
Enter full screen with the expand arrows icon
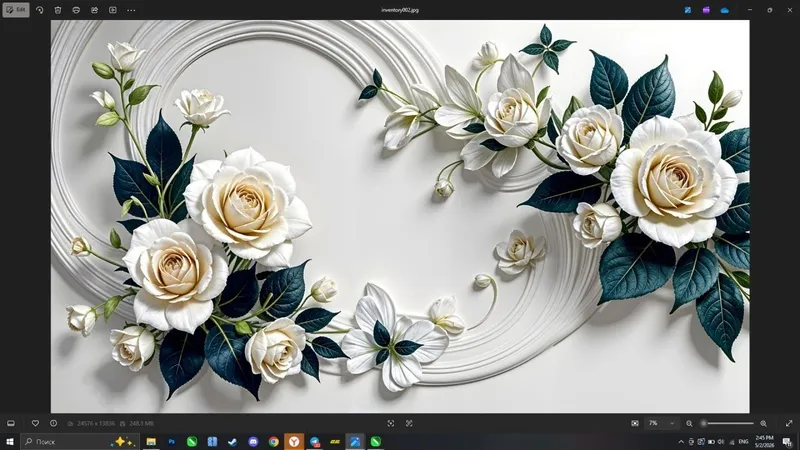point(789,423)
